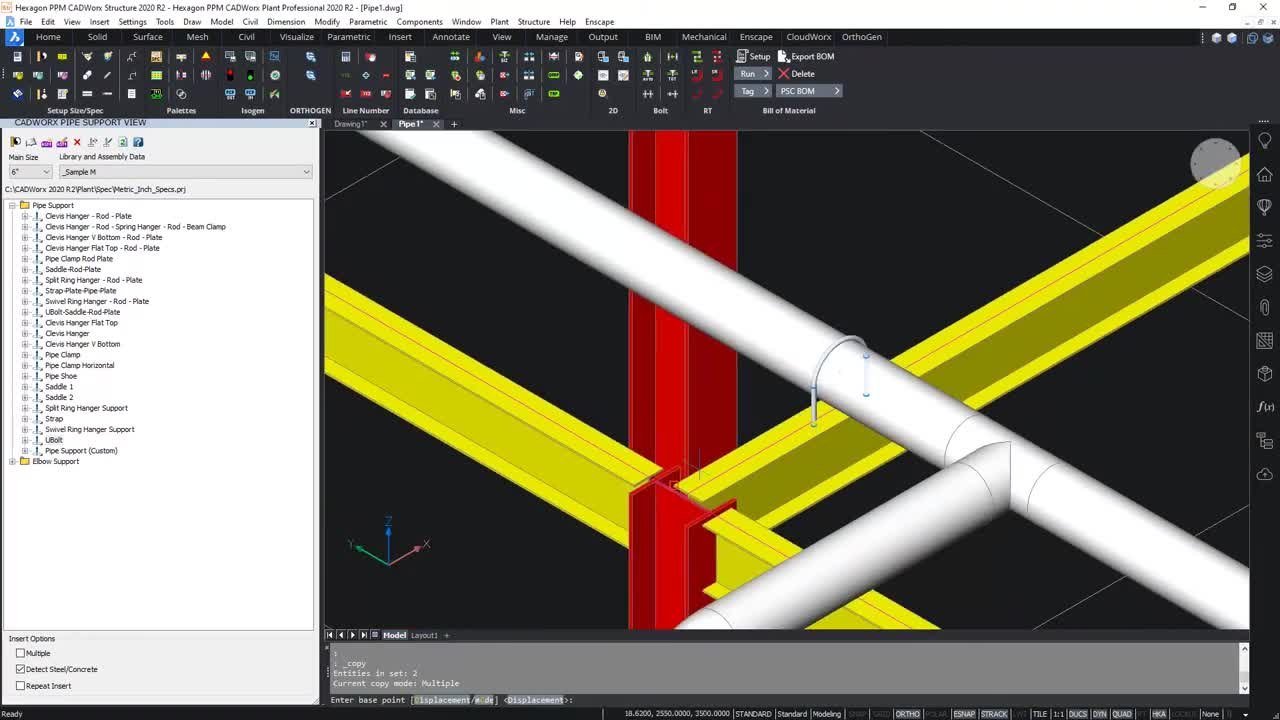Open the _Sample M library dropdown
The width and height of the screenshot is (1280, 720).
185,172
